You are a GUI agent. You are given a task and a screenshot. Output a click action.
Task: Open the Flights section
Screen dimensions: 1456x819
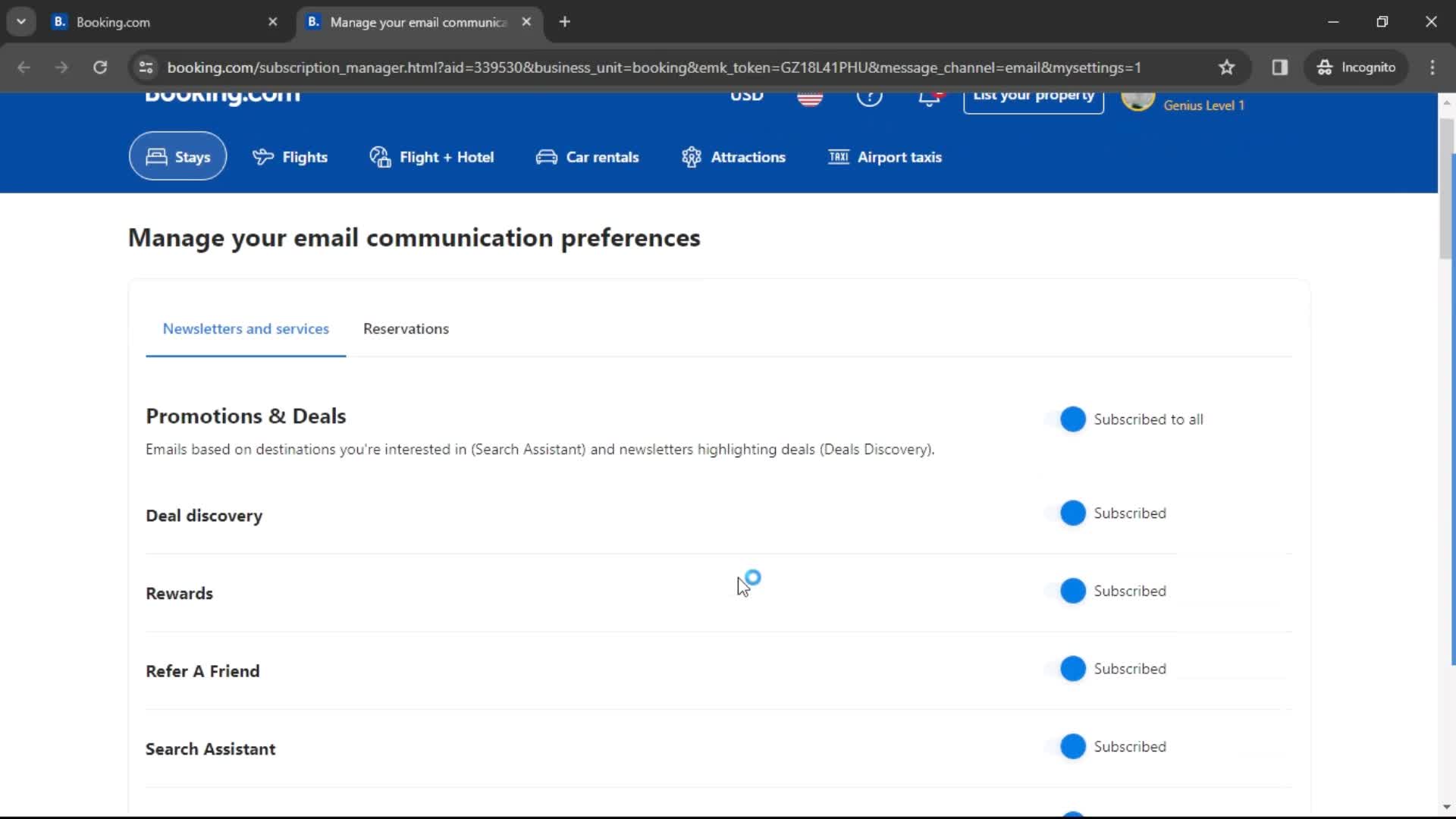pyautogui.click(x=290, y=157)
